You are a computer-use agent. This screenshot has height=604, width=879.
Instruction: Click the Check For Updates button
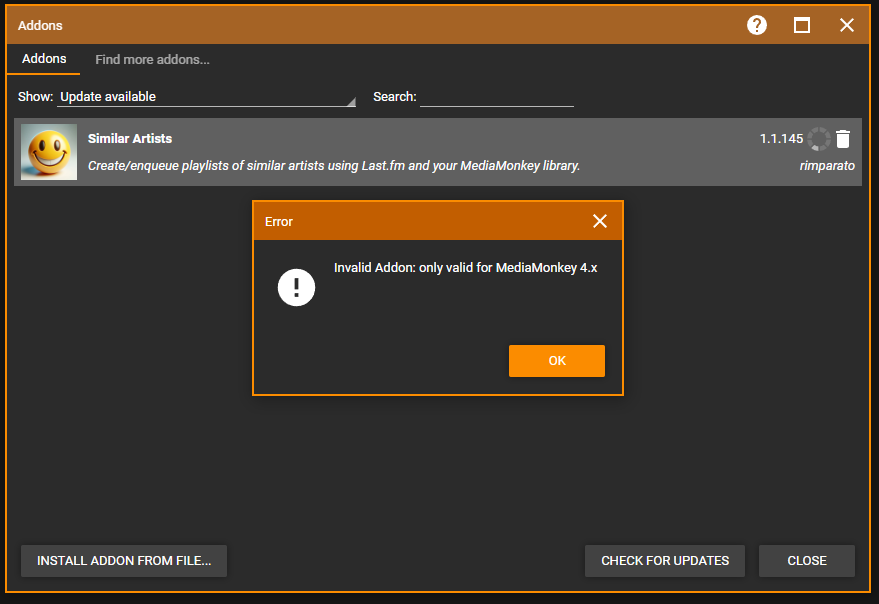point(665,561)
